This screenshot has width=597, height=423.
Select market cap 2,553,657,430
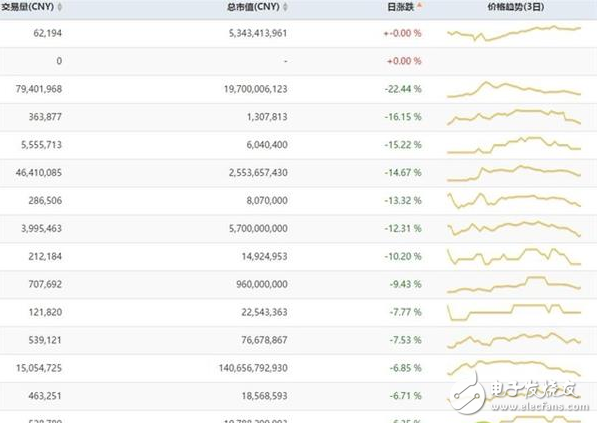[258, 173]
